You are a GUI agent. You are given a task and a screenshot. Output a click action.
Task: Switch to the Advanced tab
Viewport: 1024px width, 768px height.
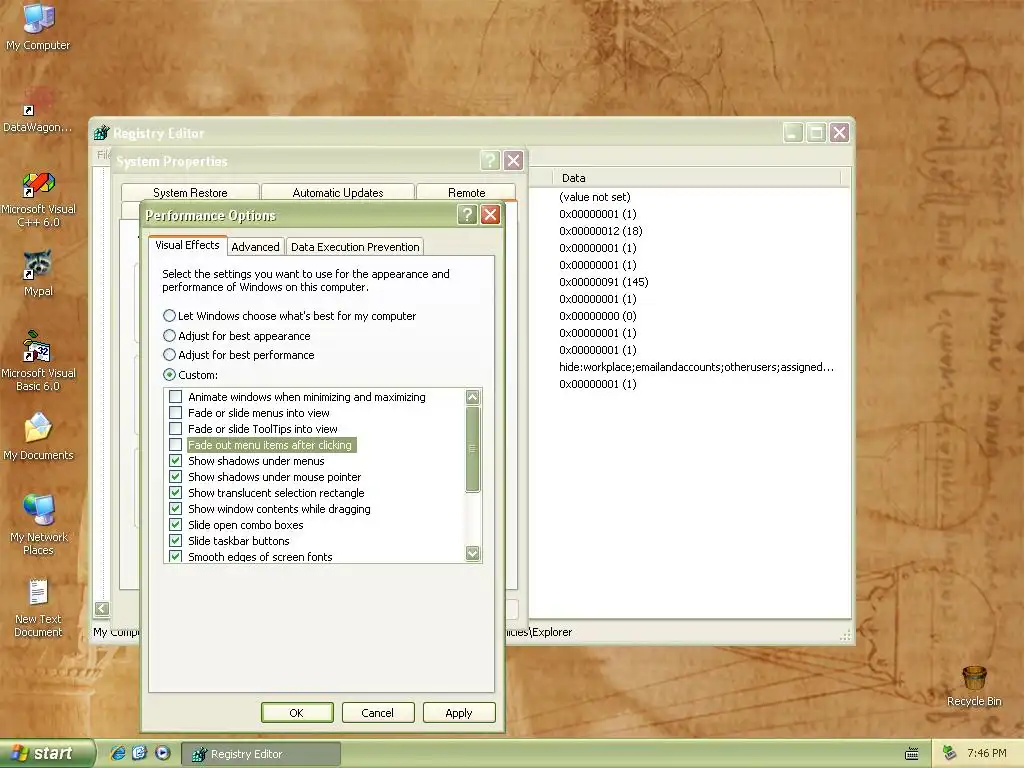click(x=255, y=247)
